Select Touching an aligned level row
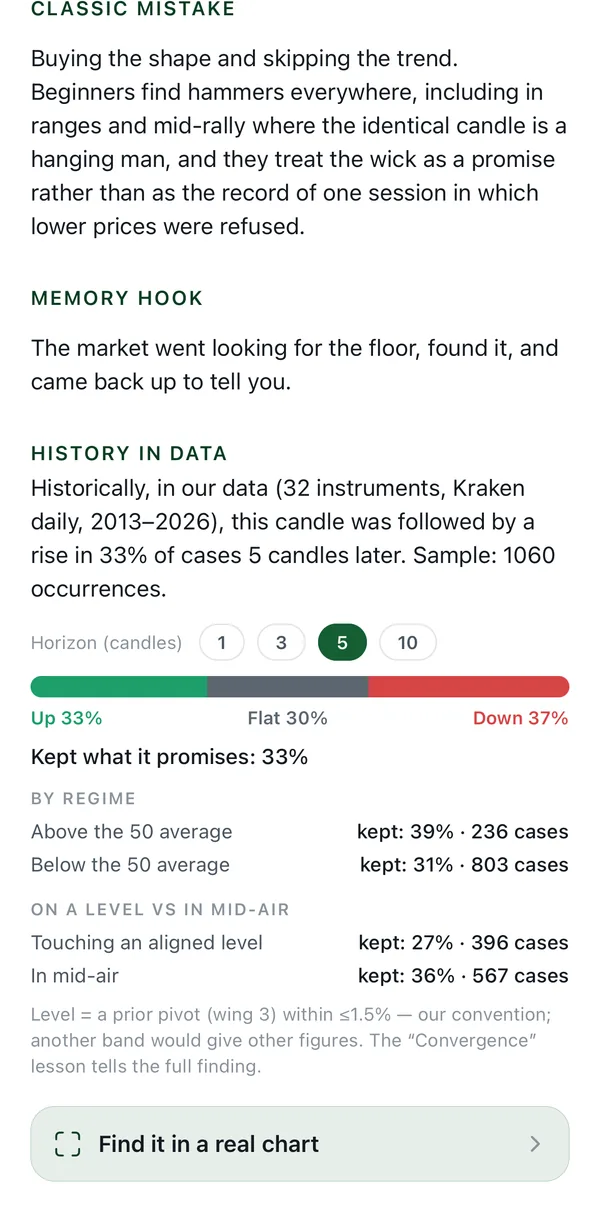 pos(300,943)
